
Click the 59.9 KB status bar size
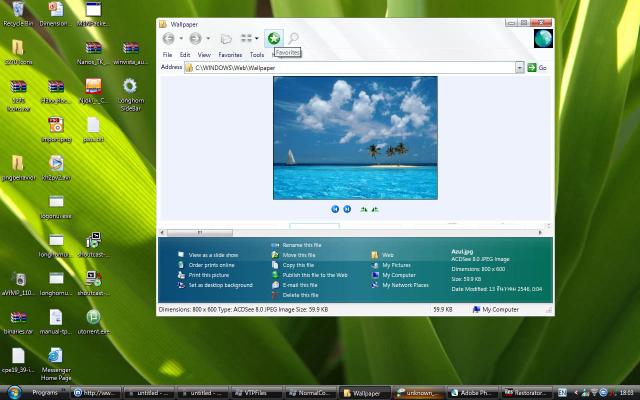443,310
